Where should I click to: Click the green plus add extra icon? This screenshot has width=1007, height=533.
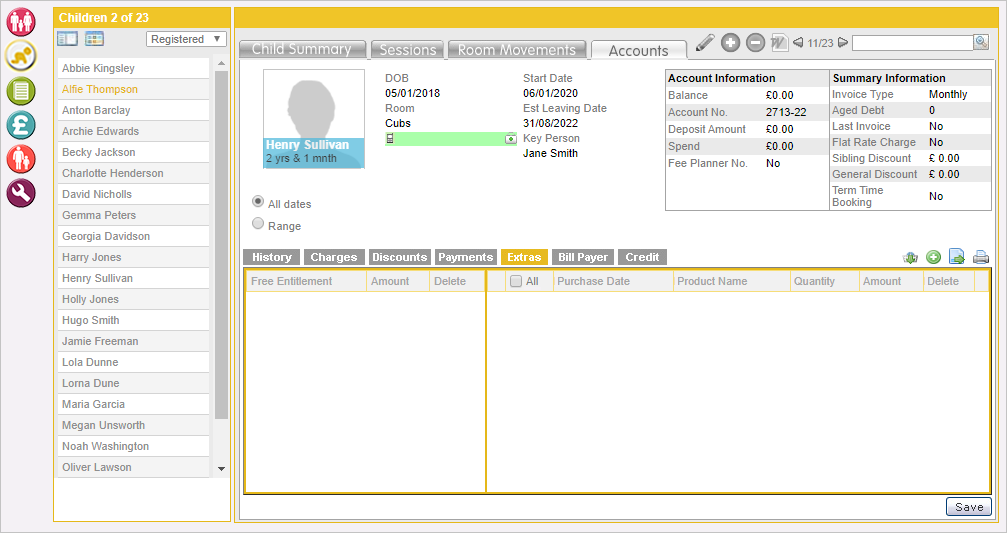pos(933,257)
